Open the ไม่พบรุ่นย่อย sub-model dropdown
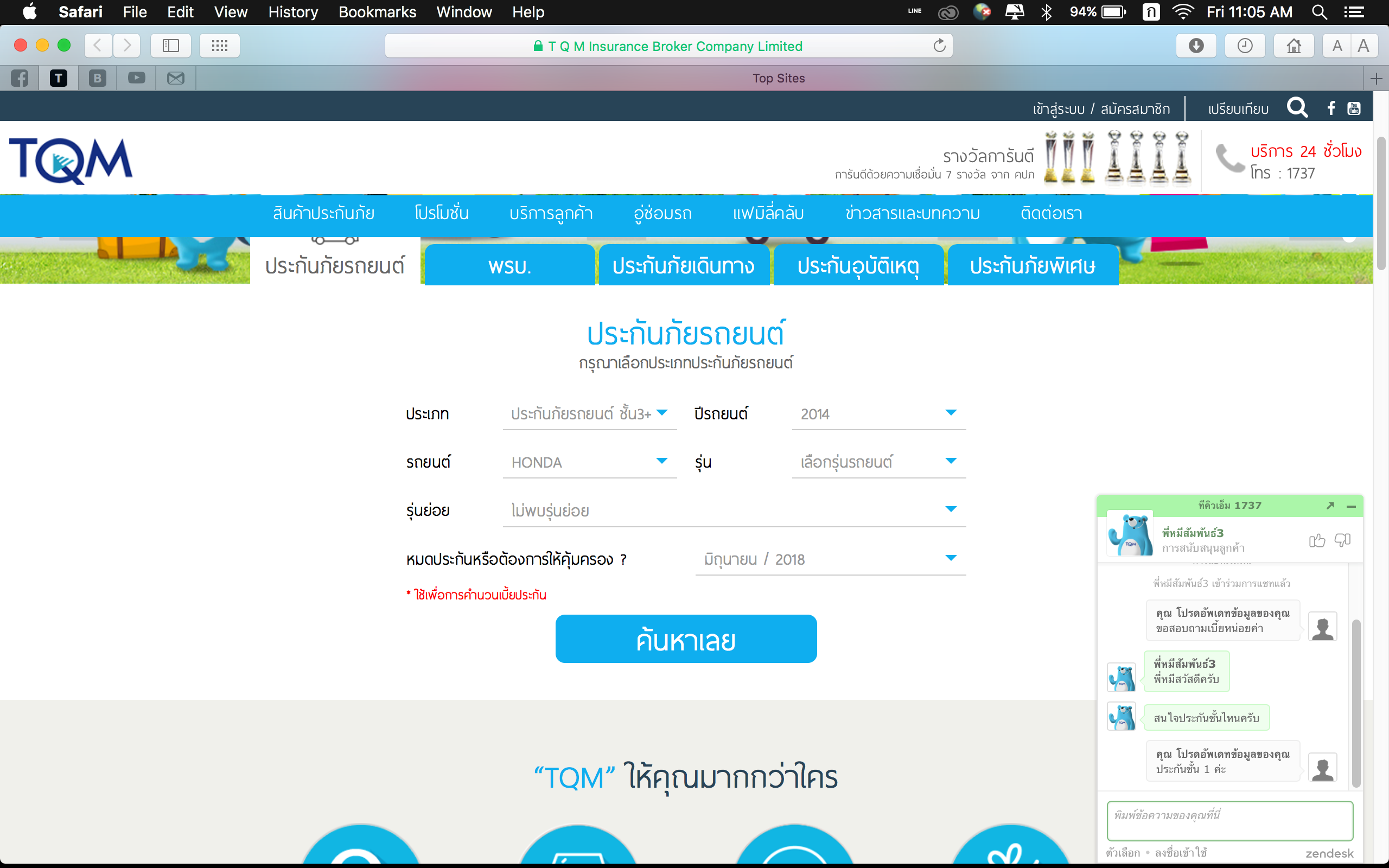This screenshot has width=1389, height=868. (x=734, y=510)
